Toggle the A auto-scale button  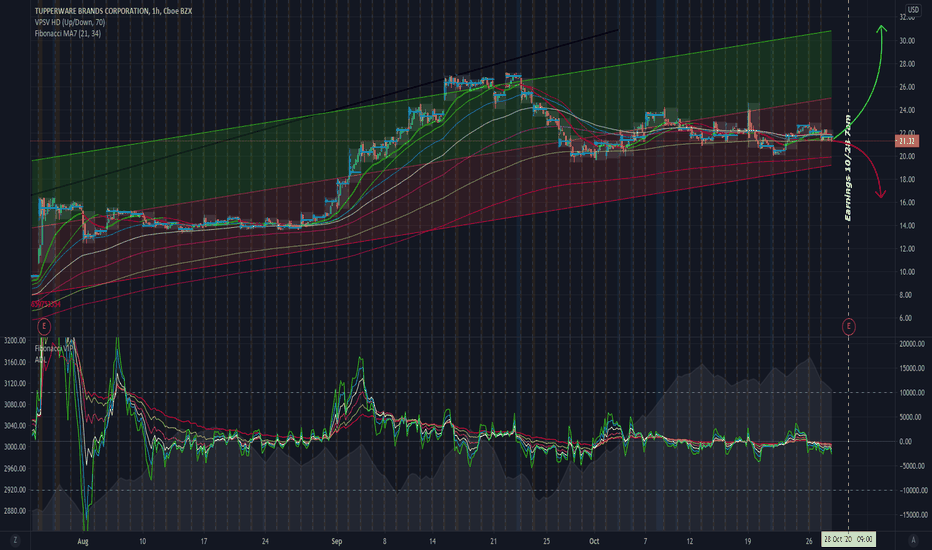click(x=913, y=540)
